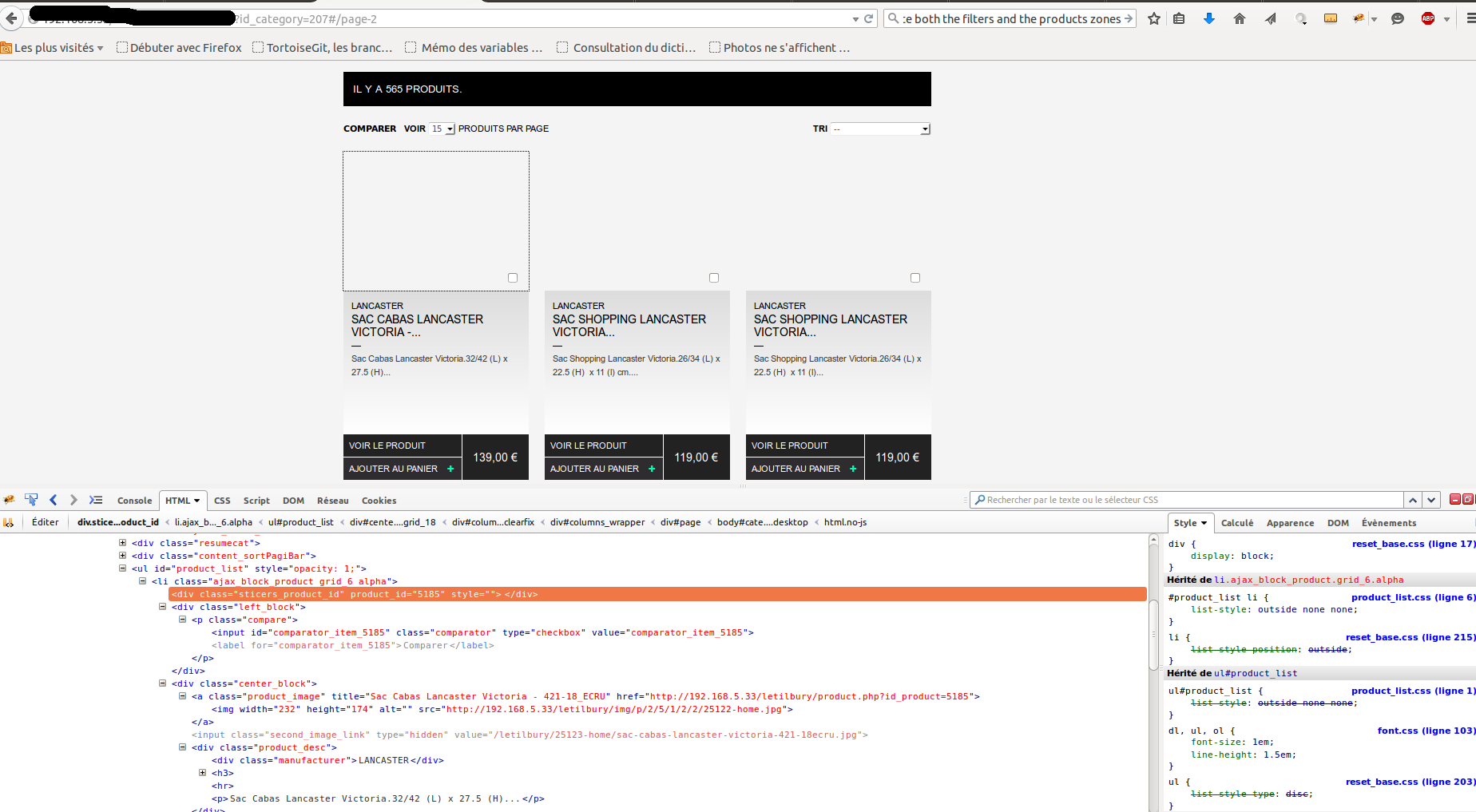Viewport: 1476px width, 812px height.
Task: Open the Firebug icon dropdown arrow in browser toolbar
Action: [1374, 19]
